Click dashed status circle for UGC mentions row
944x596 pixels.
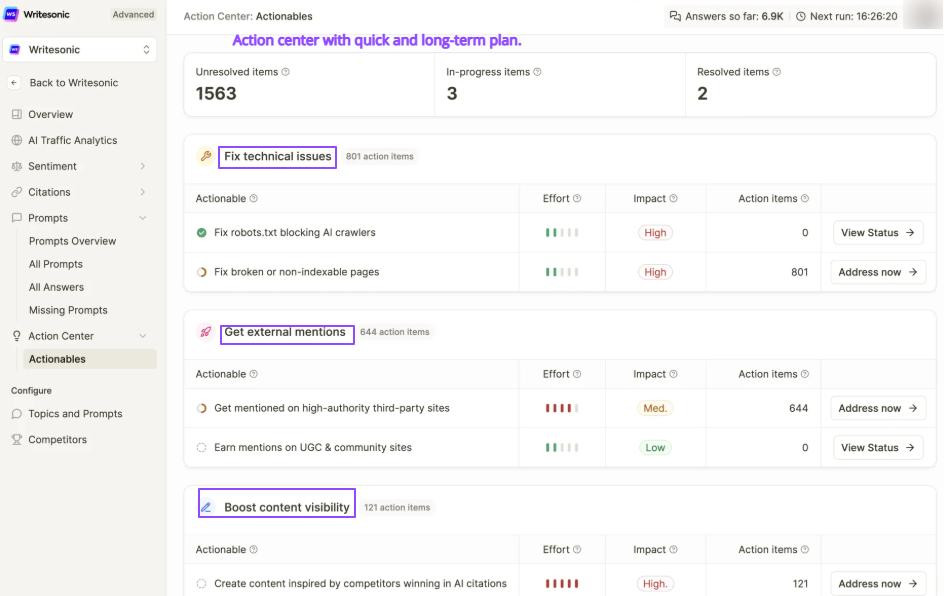[202, 448]
